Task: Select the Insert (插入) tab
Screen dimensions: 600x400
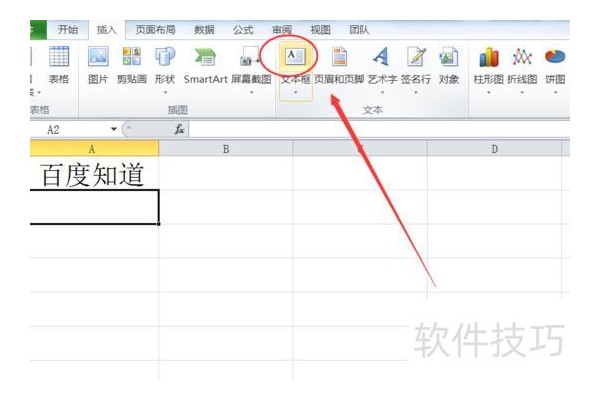Action: pyautogui.click(x=107, y=29)
